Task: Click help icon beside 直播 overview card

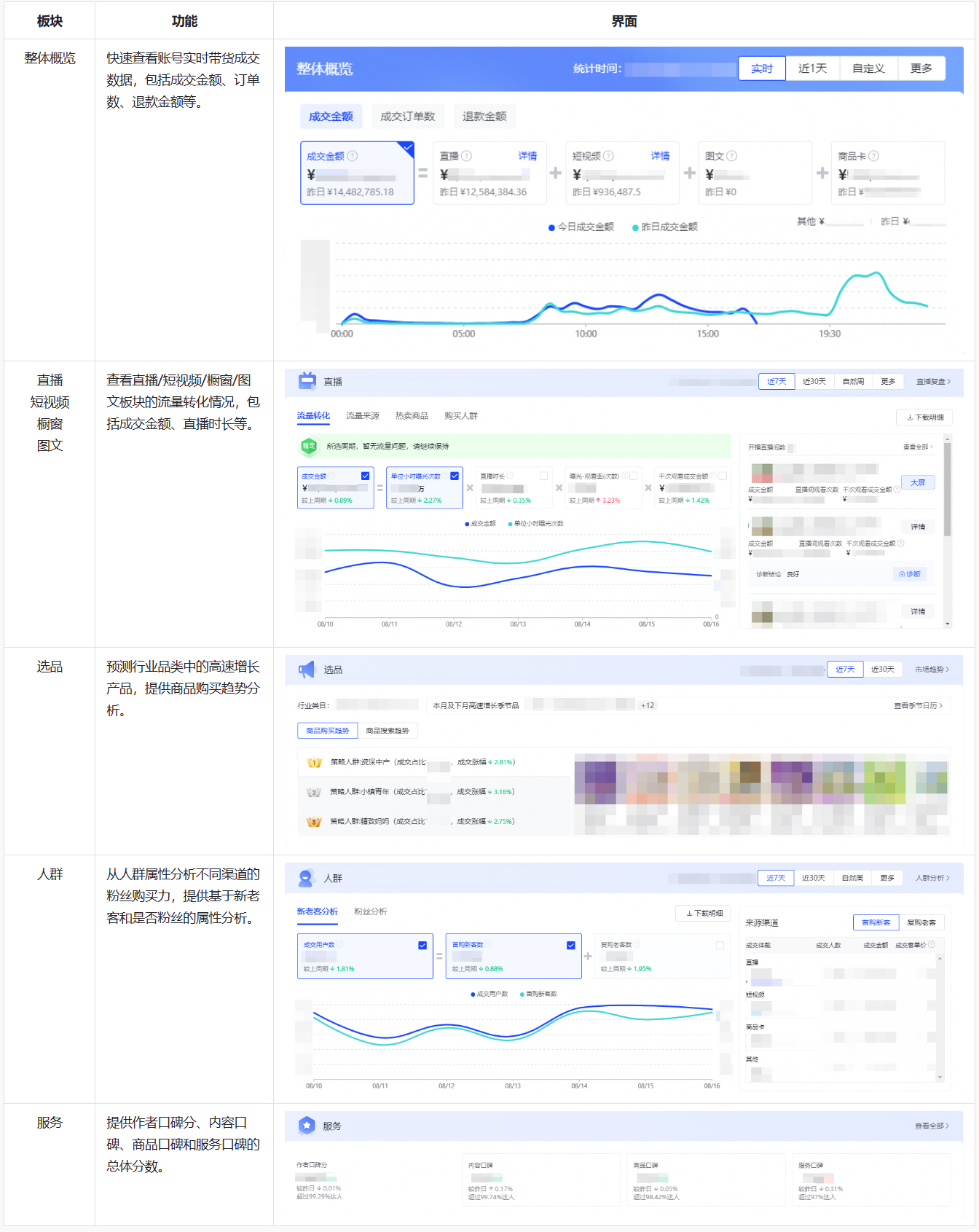Action: point(467,156)
